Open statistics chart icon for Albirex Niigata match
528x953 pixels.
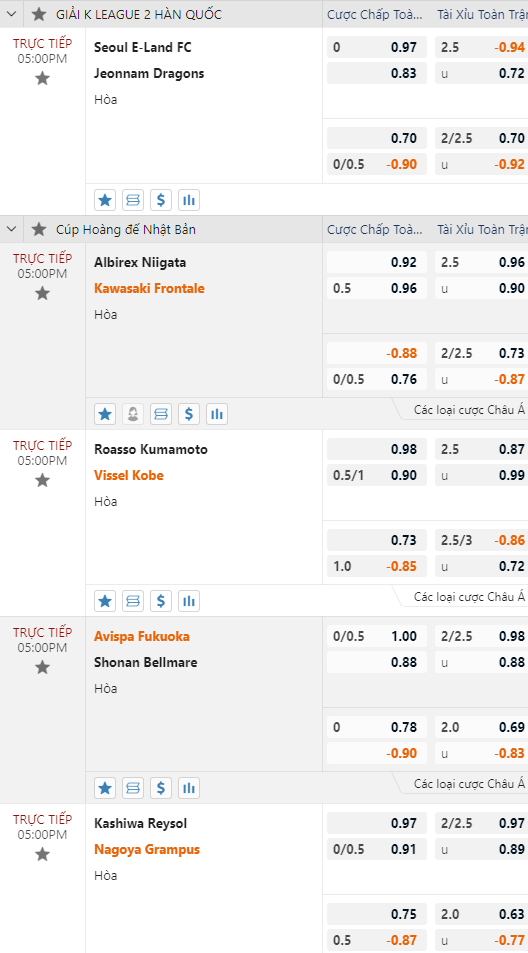pyautogui.click(x=217, y=415)
